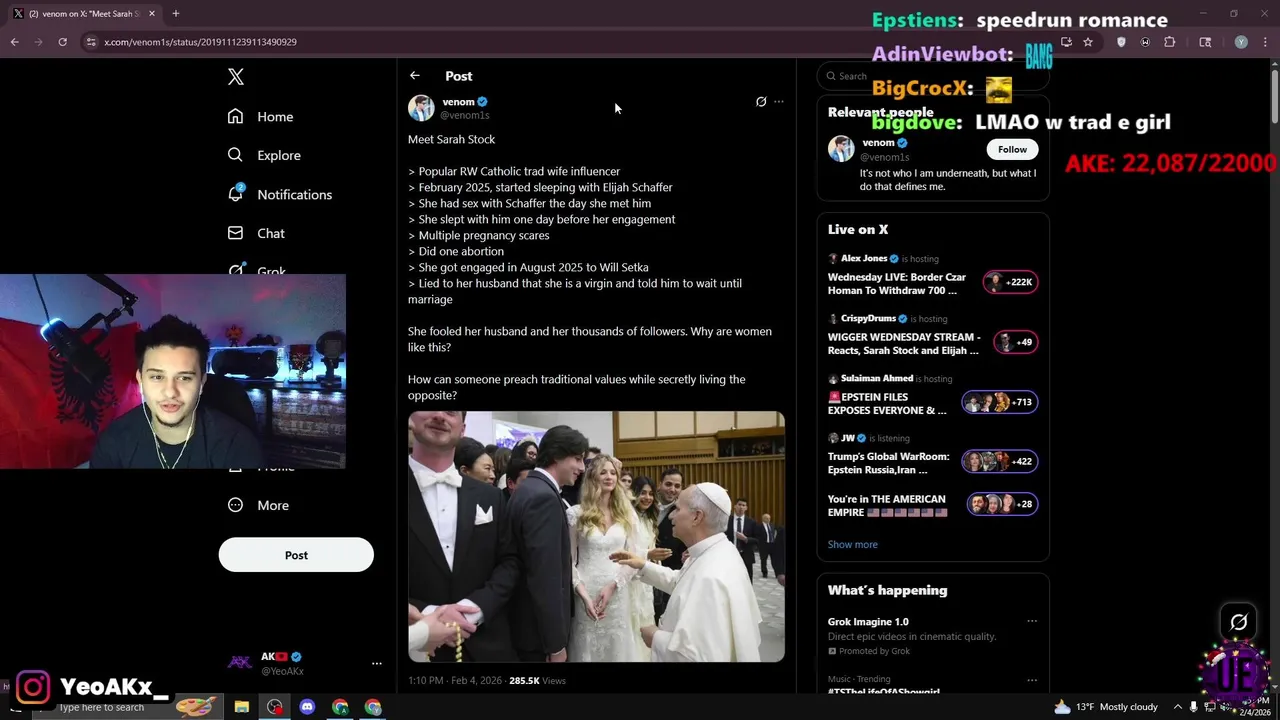Click the AK account avatar
The width and height of the screenshot is (1280, 720).
[x=240, y=663]
